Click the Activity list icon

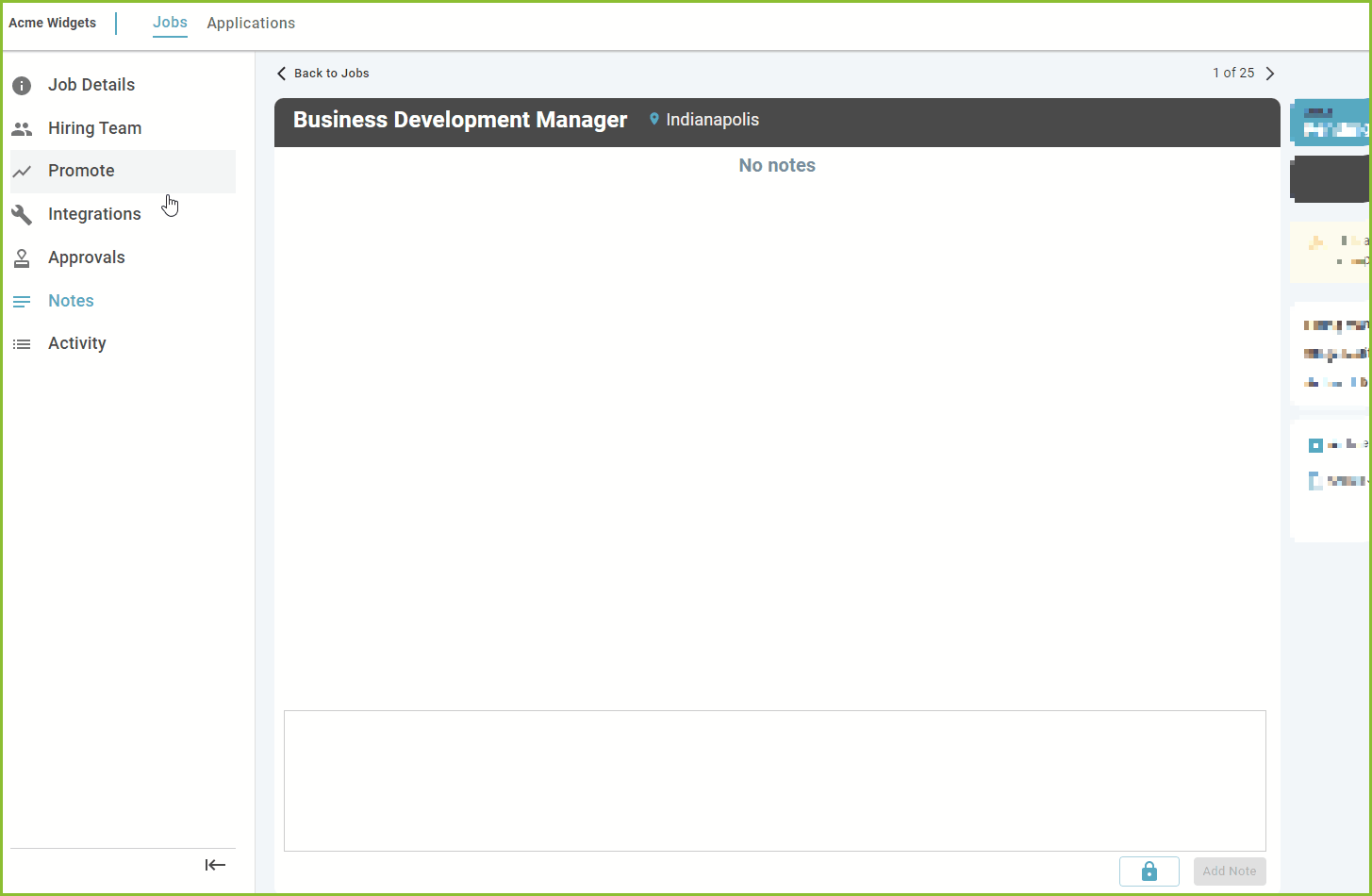[x=22, y=344]
